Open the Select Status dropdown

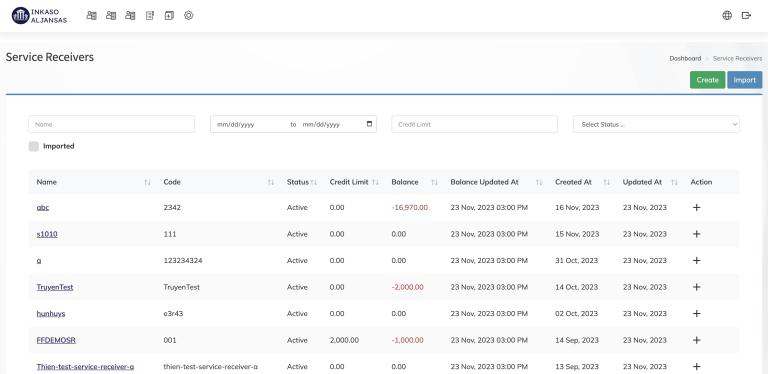656,124
